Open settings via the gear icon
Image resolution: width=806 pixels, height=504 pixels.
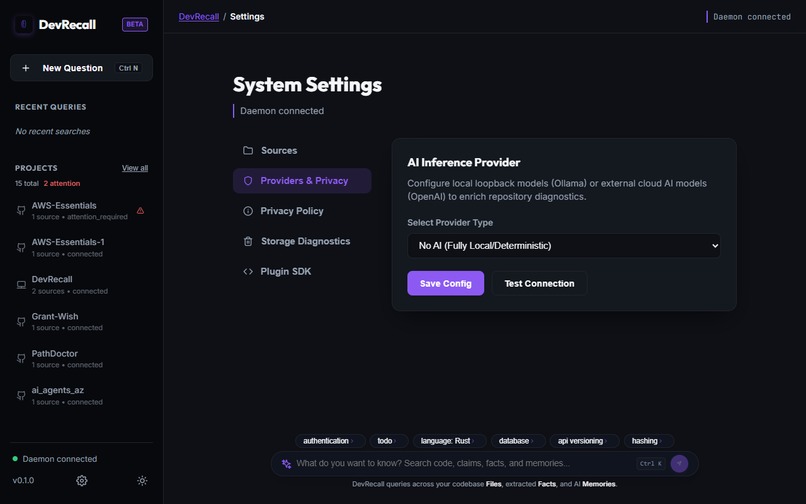[82, 480]
